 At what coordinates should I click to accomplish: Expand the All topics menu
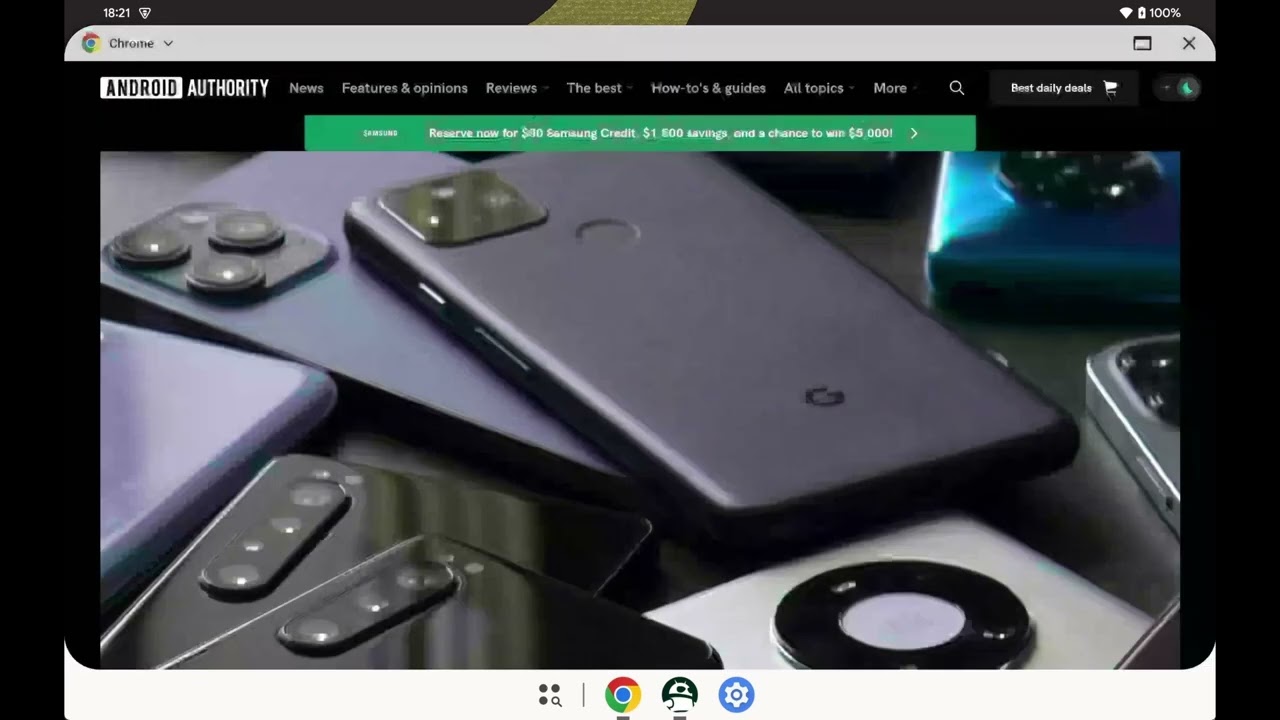point(818,88)
